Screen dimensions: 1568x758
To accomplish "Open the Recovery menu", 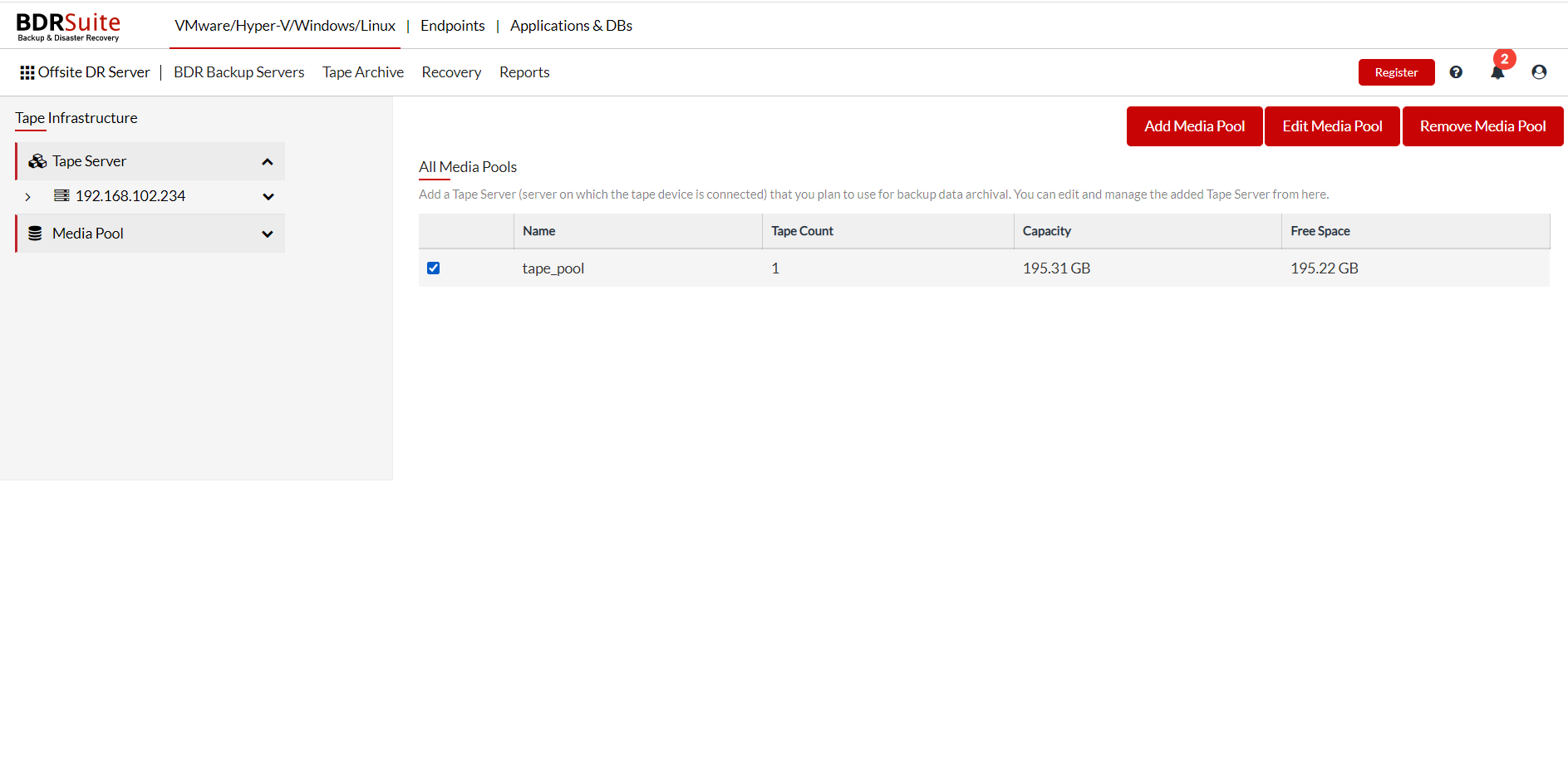I will (451, 72).
